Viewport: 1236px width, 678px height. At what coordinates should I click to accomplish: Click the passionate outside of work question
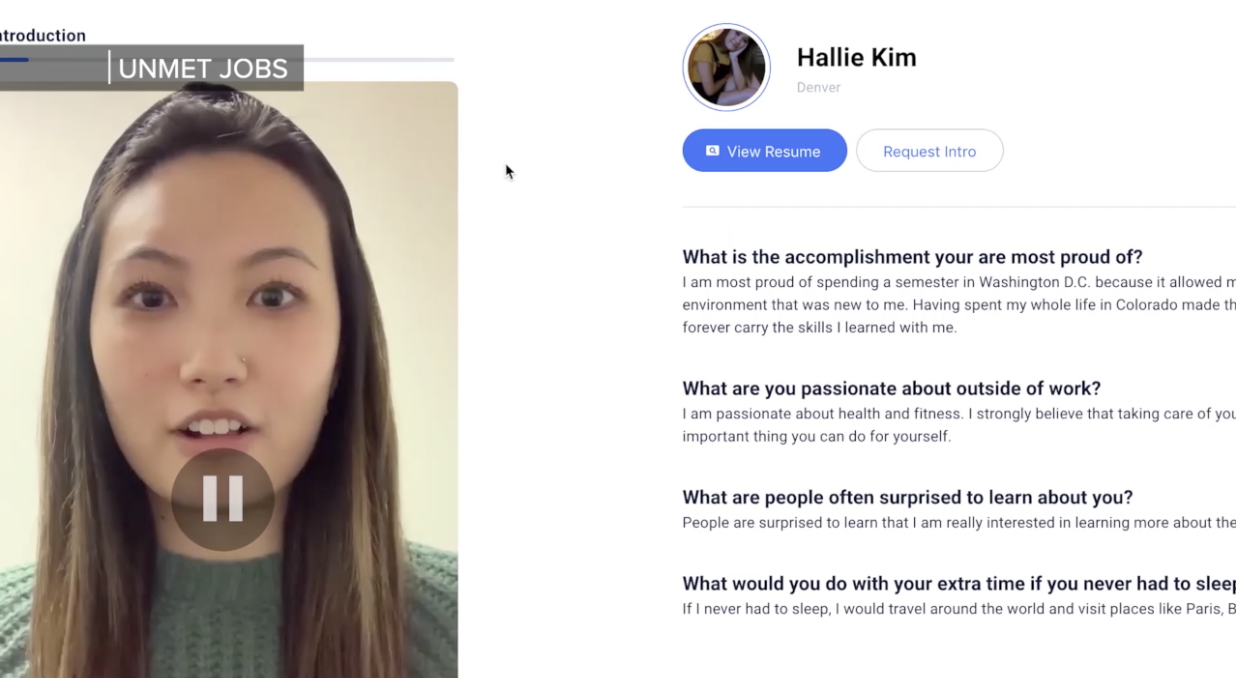[x=891, y=388]
